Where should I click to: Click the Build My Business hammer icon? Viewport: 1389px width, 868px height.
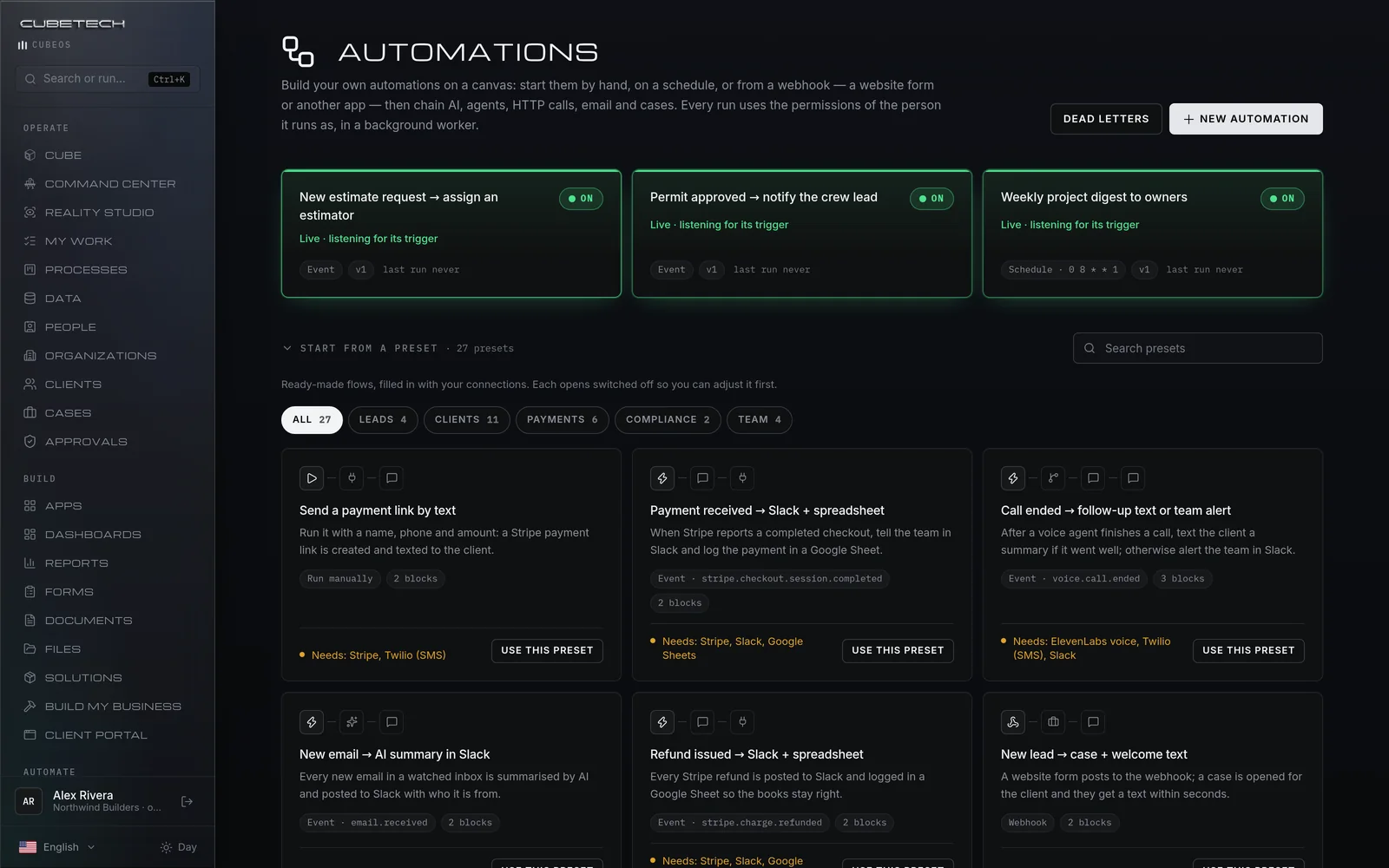point(30,707)
